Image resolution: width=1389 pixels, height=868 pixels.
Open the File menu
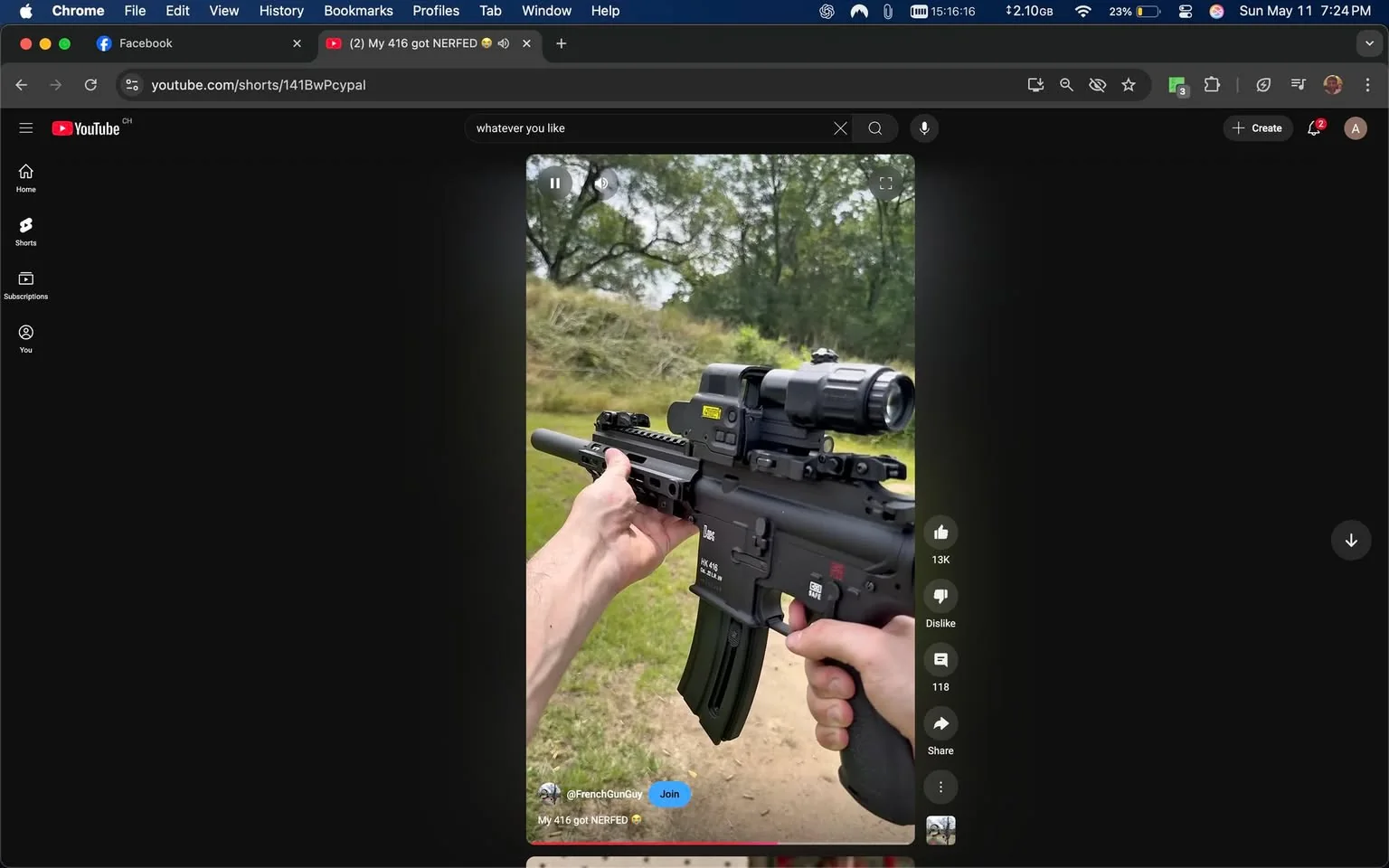135,11
